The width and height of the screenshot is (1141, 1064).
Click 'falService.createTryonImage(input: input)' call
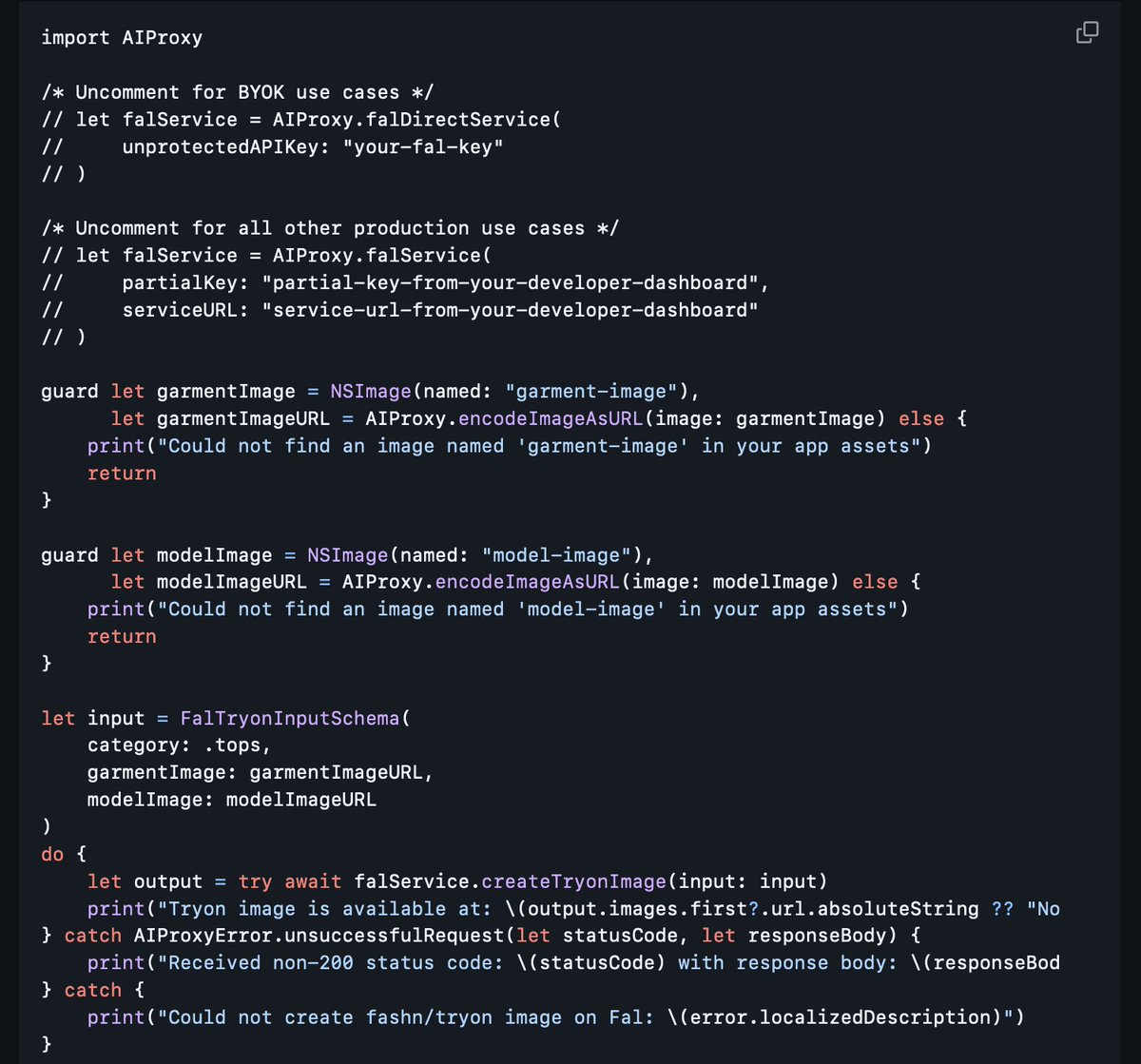click(590, 881)
